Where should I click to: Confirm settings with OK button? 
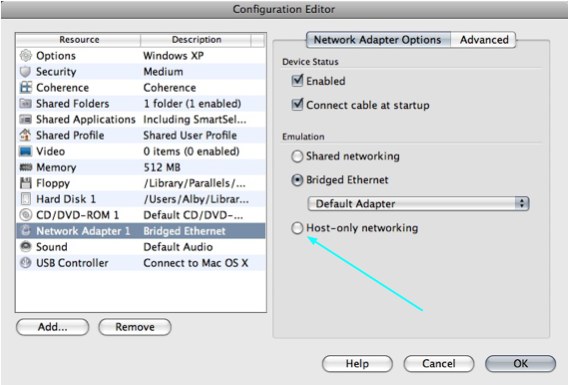click(520, 364)
